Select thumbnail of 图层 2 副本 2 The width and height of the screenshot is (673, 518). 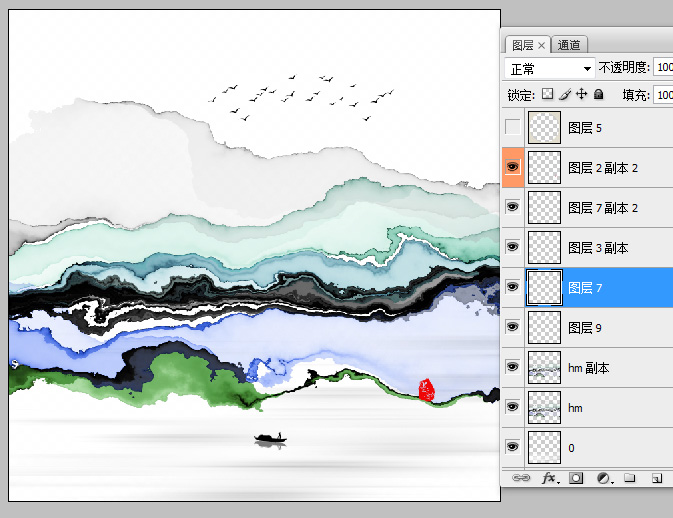tap(544, 167)
